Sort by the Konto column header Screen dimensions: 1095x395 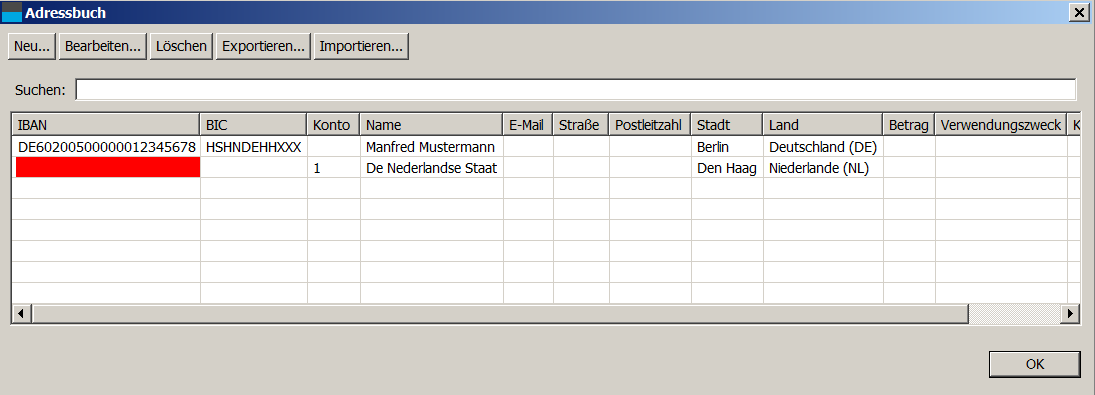click(334, 125)
